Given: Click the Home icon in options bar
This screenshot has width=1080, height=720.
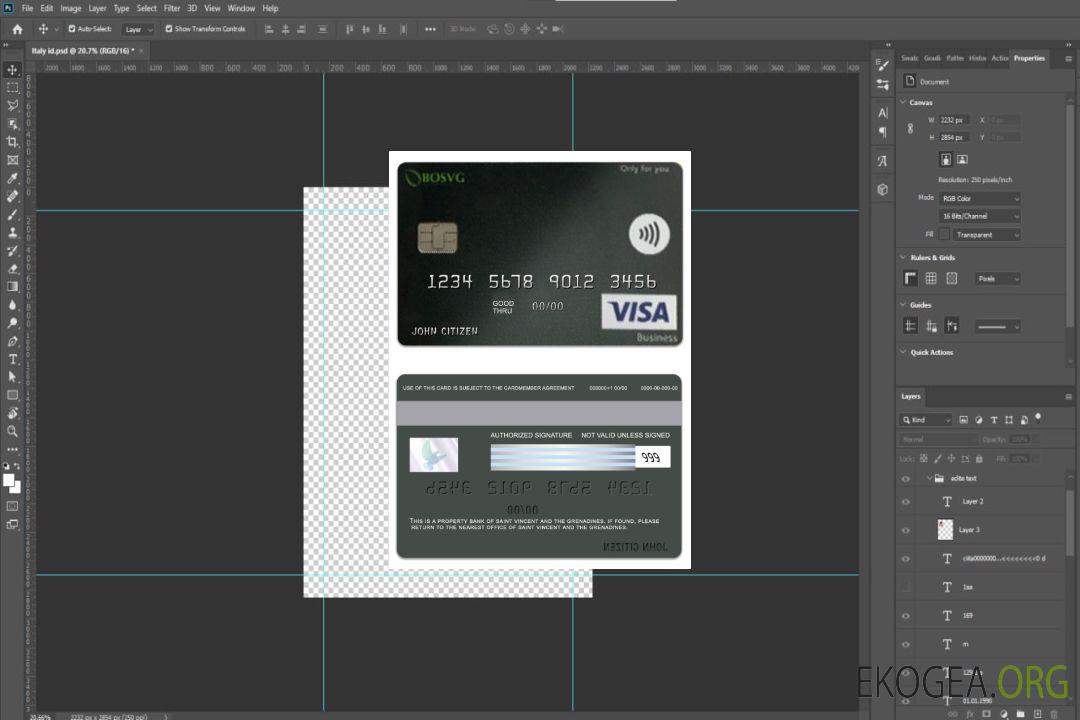Looking at the screenshot, I should [17, 29].
